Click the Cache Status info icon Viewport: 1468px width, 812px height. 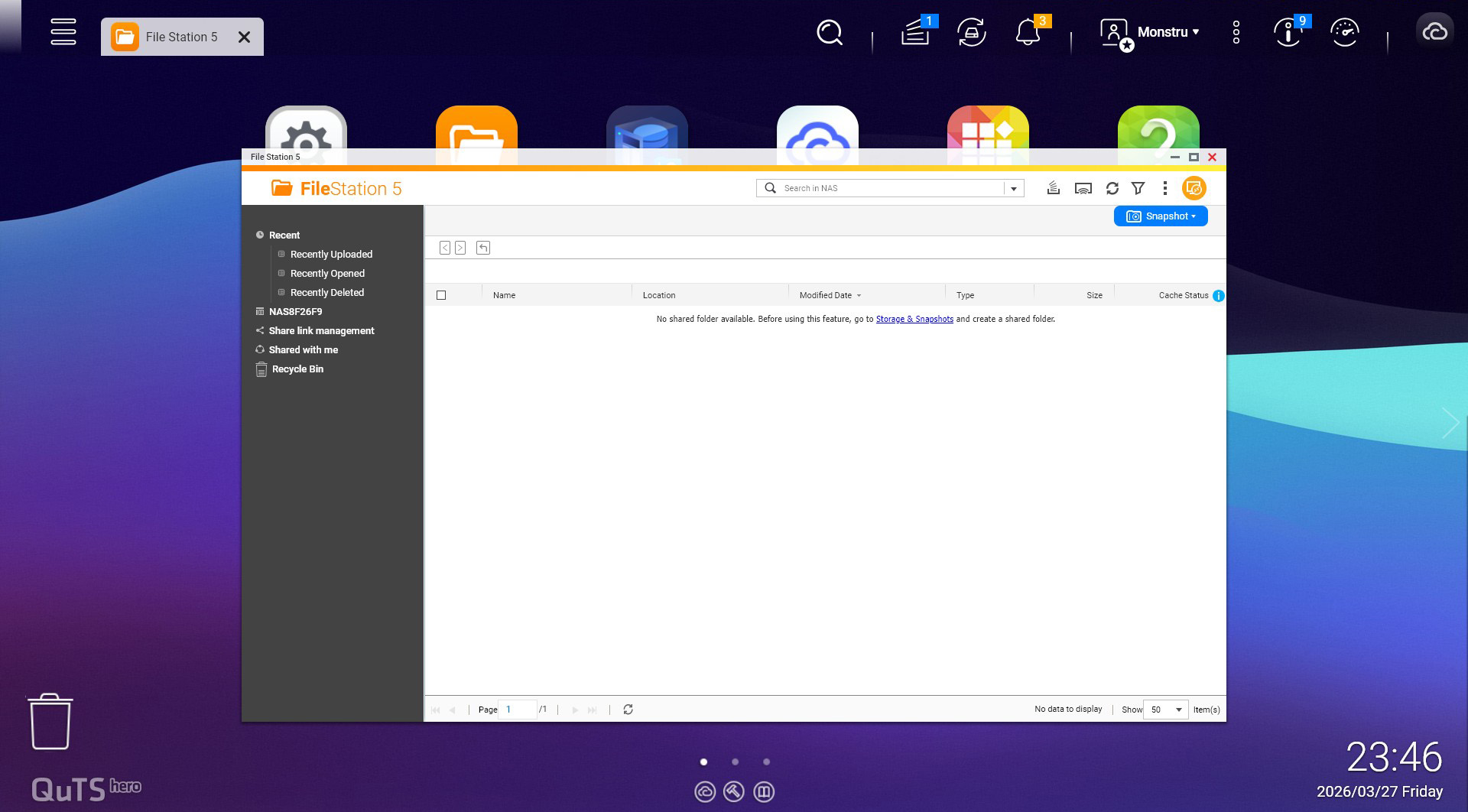coord(1218,296)
